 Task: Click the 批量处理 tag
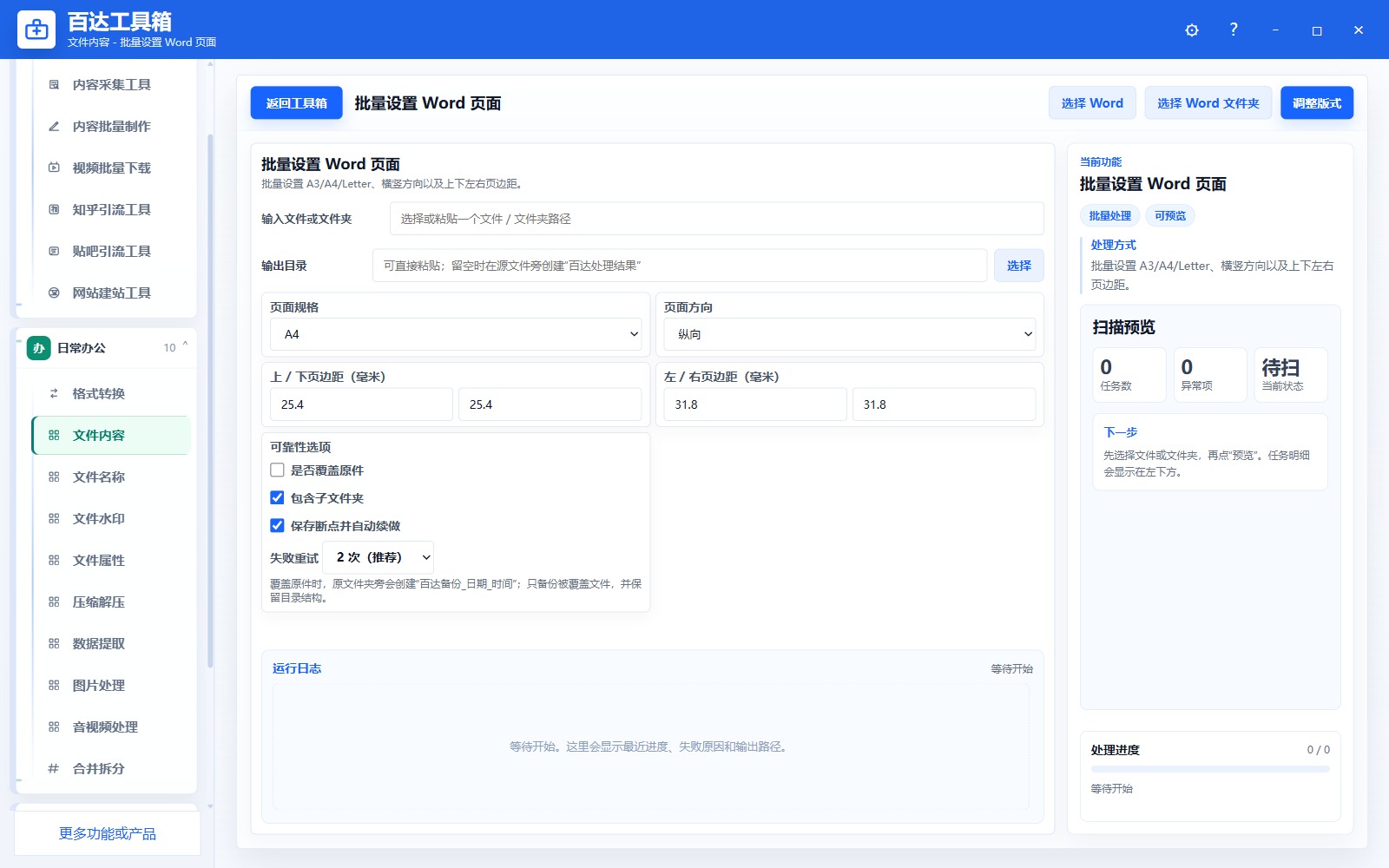(1109, 216)
